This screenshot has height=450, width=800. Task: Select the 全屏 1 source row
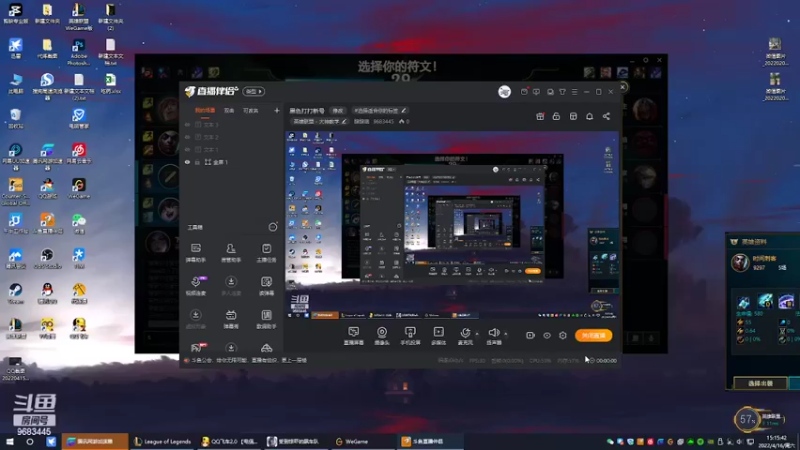(232, 162)
